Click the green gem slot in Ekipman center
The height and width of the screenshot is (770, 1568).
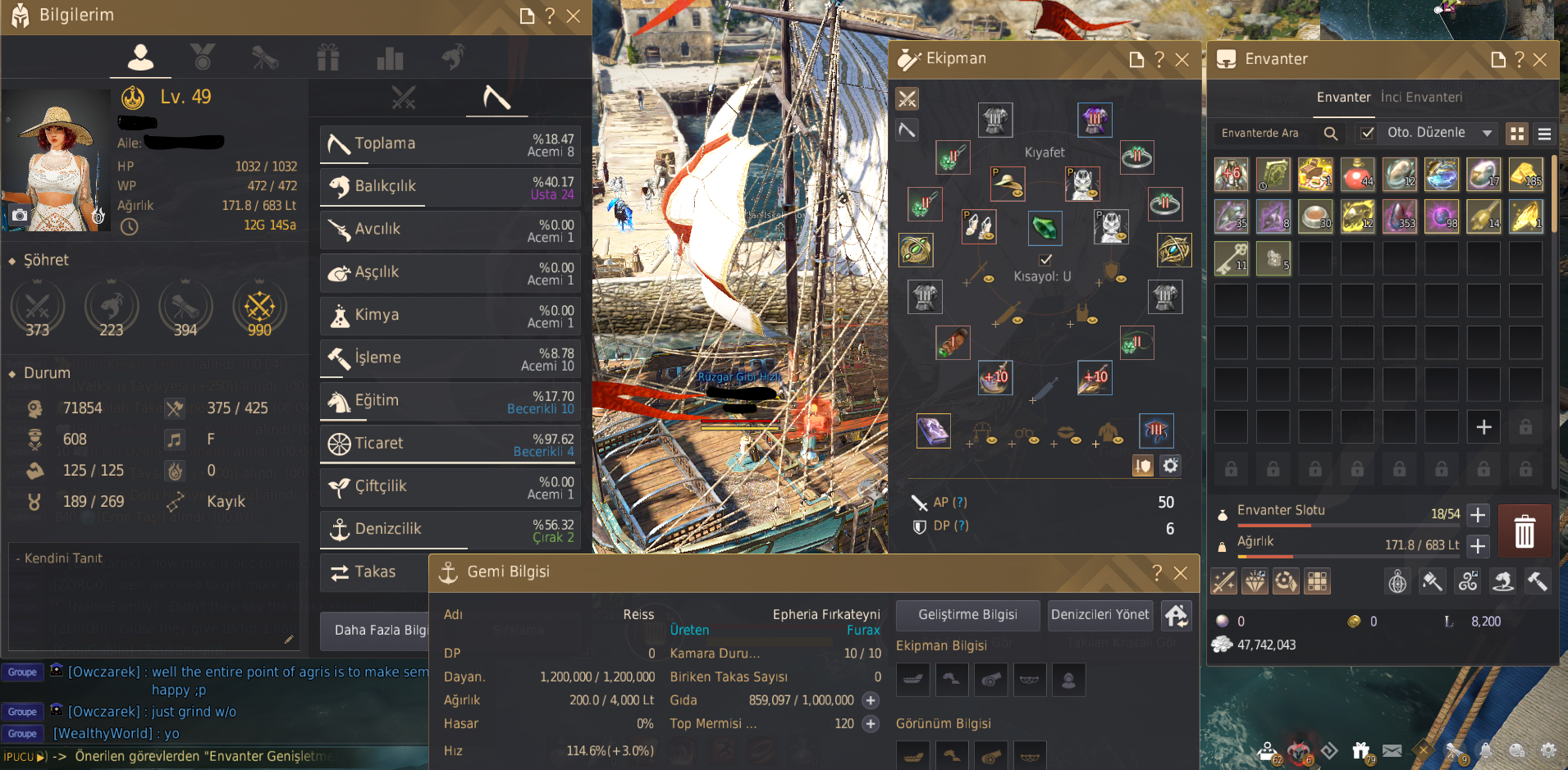[x=1045, y=228]
